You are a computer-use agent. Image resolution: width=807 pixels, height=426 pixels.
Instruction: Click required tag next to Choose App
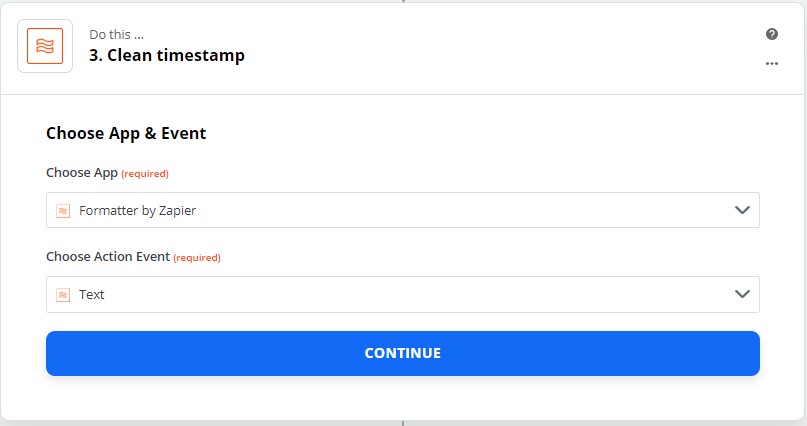coord(145,174)
